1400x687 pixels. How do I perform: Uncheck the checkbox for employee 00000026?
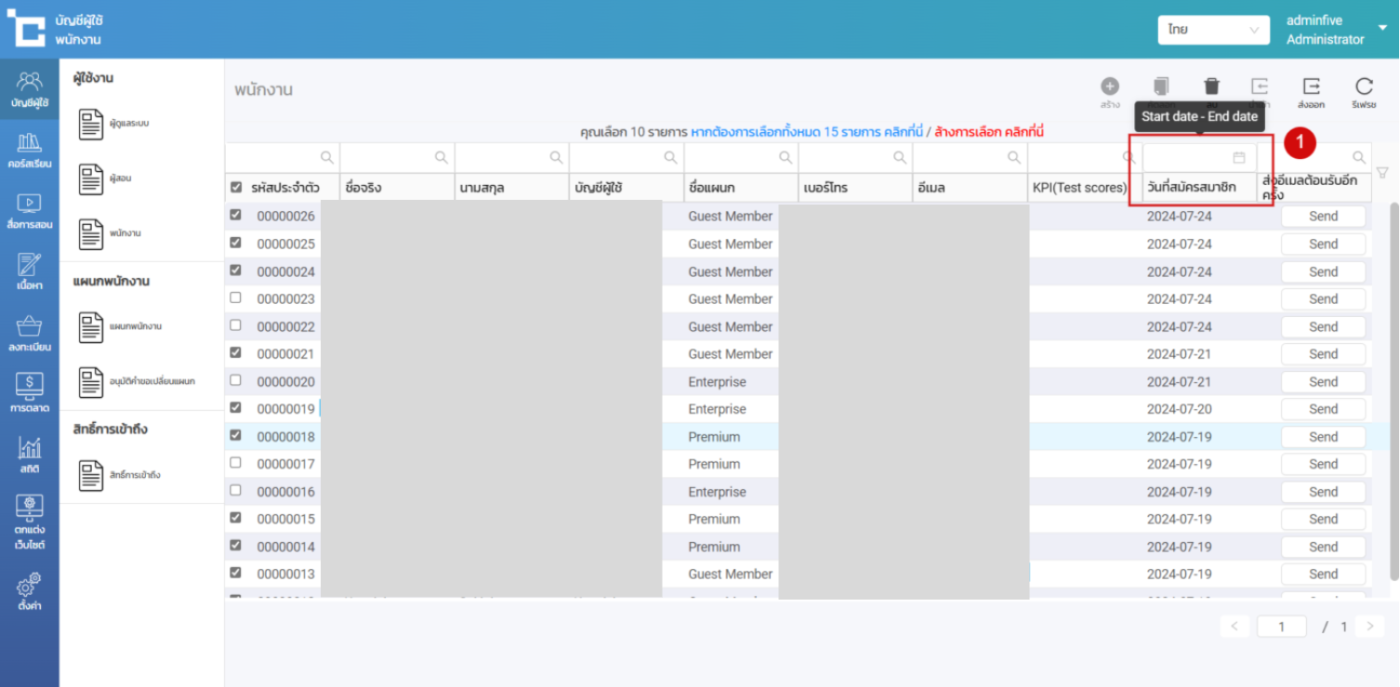[x=236, y=215]
